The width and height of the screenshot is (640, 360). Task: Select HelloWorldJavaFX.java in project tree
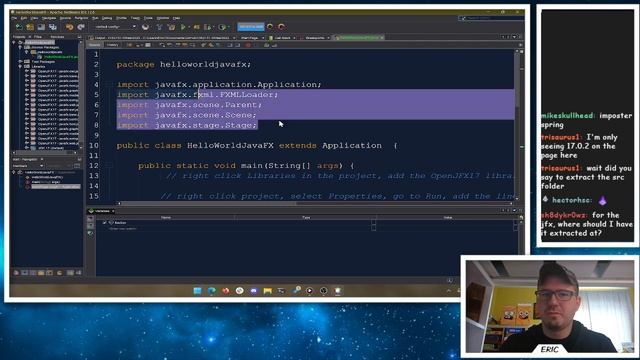60,57
